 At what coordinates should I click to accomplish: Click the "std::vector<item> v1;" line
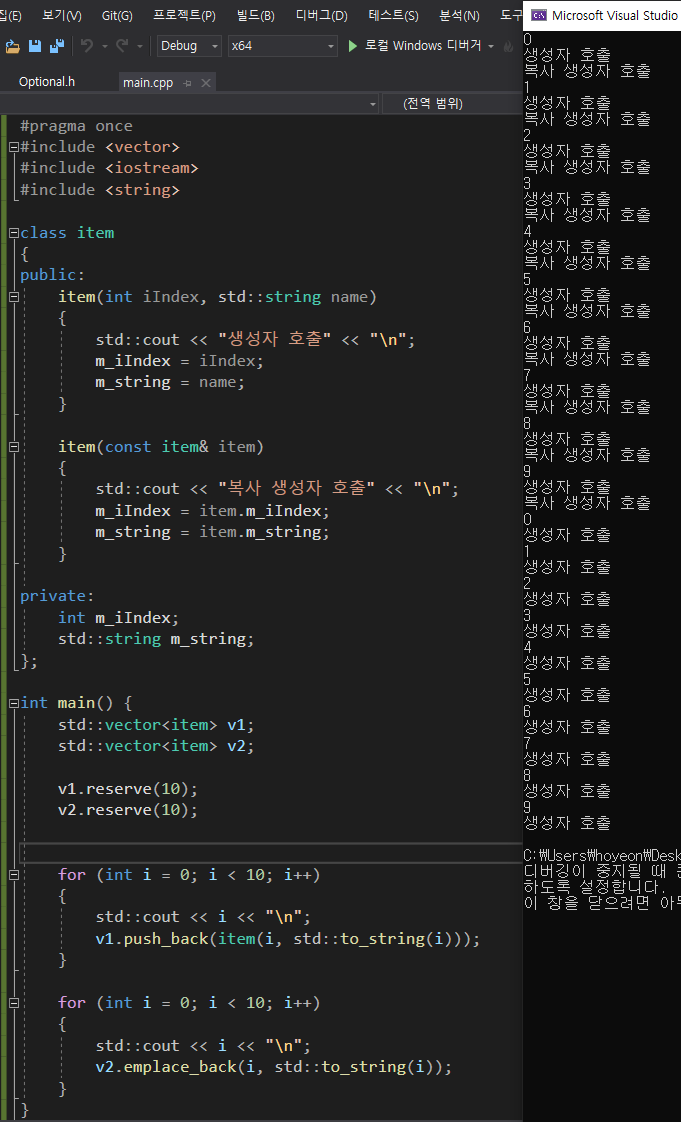(156, 725)
